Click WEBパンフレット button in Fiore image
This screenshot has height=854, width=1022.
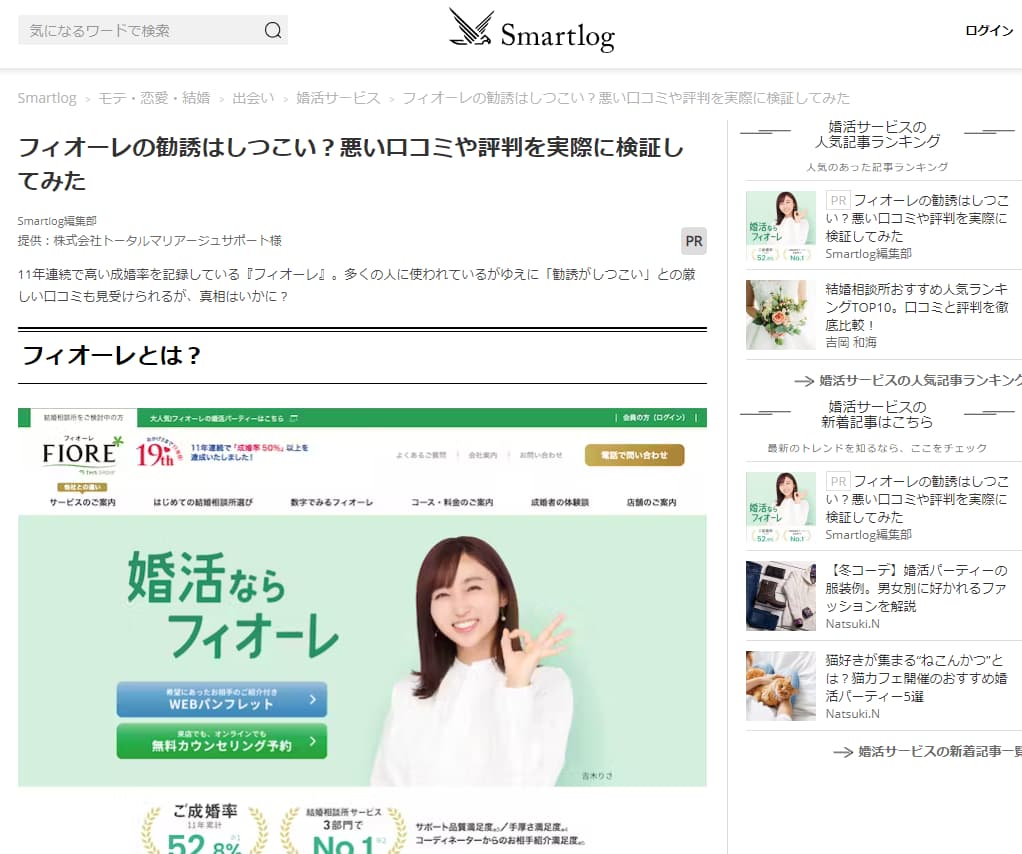[222, 699]
